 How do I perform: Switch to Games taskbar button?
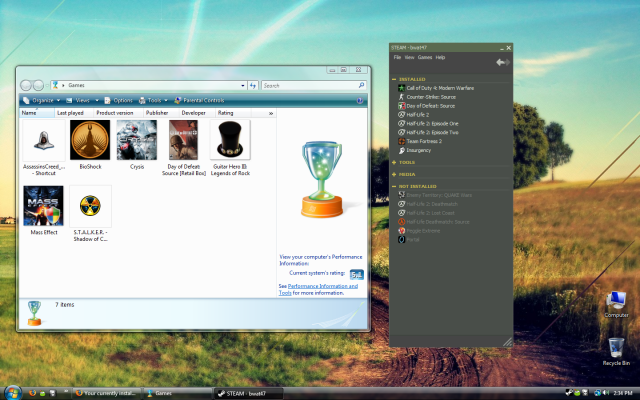coord(177,393)
